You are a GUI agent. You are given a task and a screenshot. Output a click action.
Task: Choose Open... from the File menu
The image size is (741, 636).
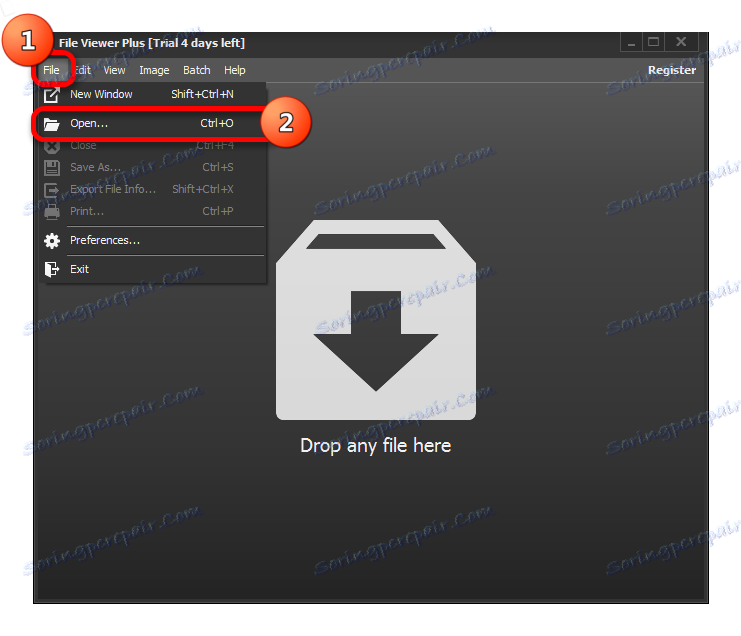pos(153,124)
